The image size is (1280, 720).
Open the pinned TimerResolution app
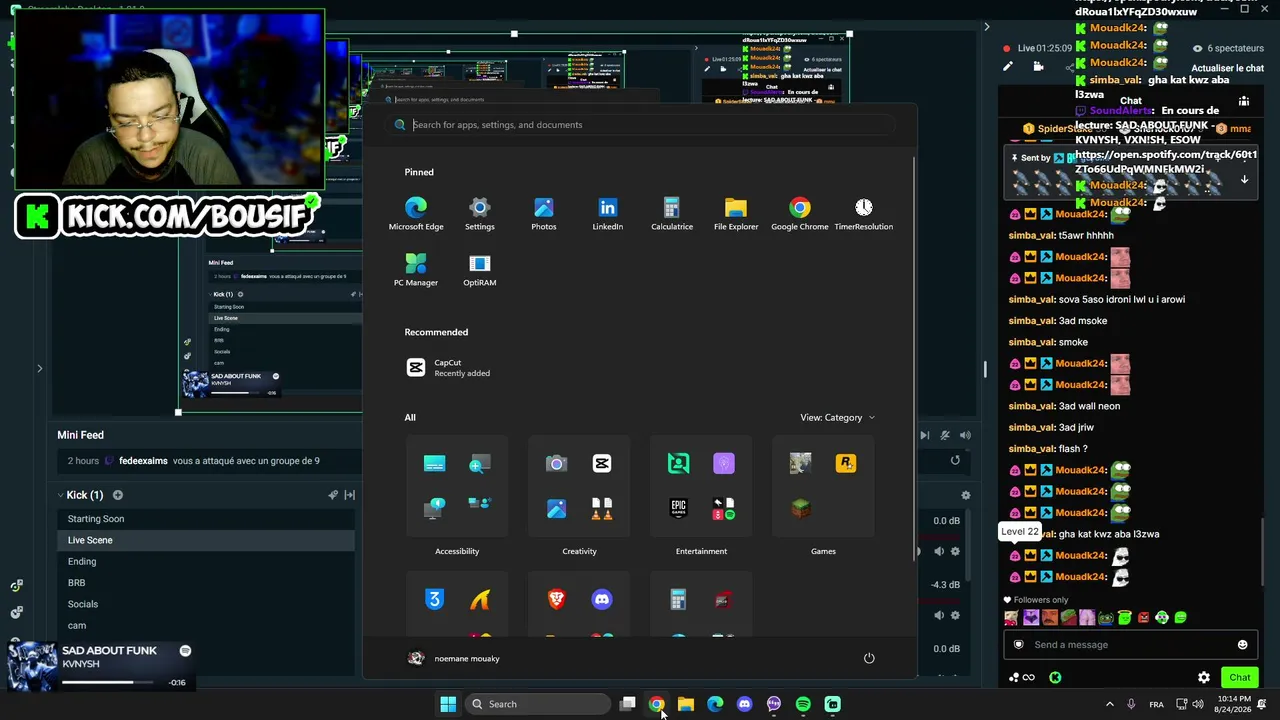(864, 214)
